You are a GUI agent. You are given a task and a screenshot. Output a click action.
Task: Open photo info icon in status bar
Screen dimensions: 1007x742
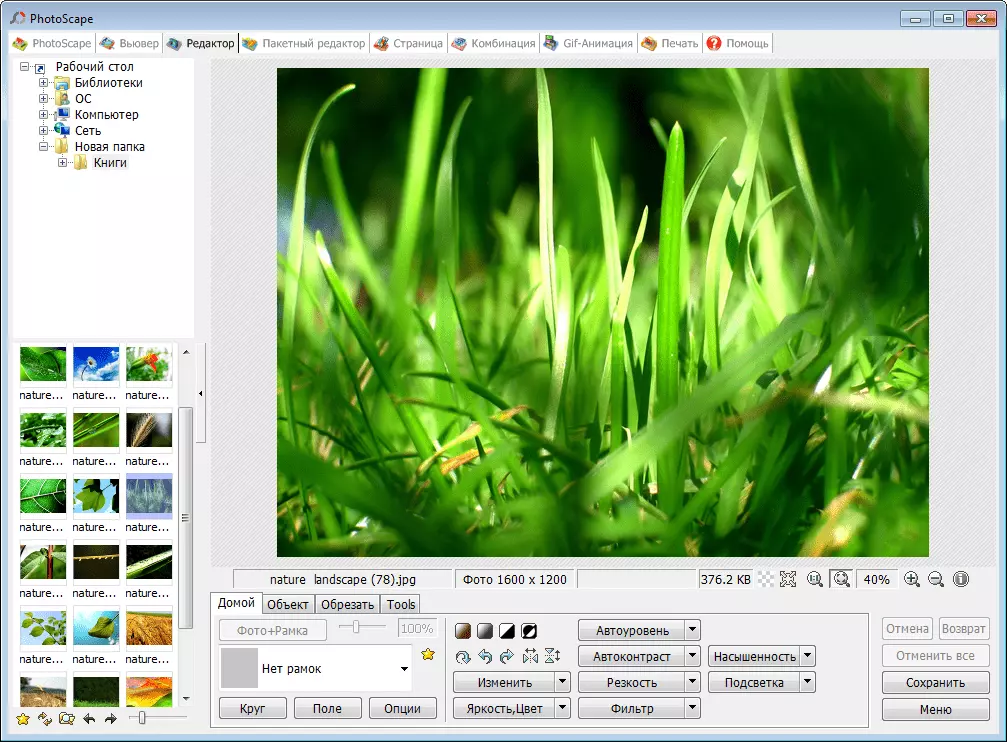point(961,579)
